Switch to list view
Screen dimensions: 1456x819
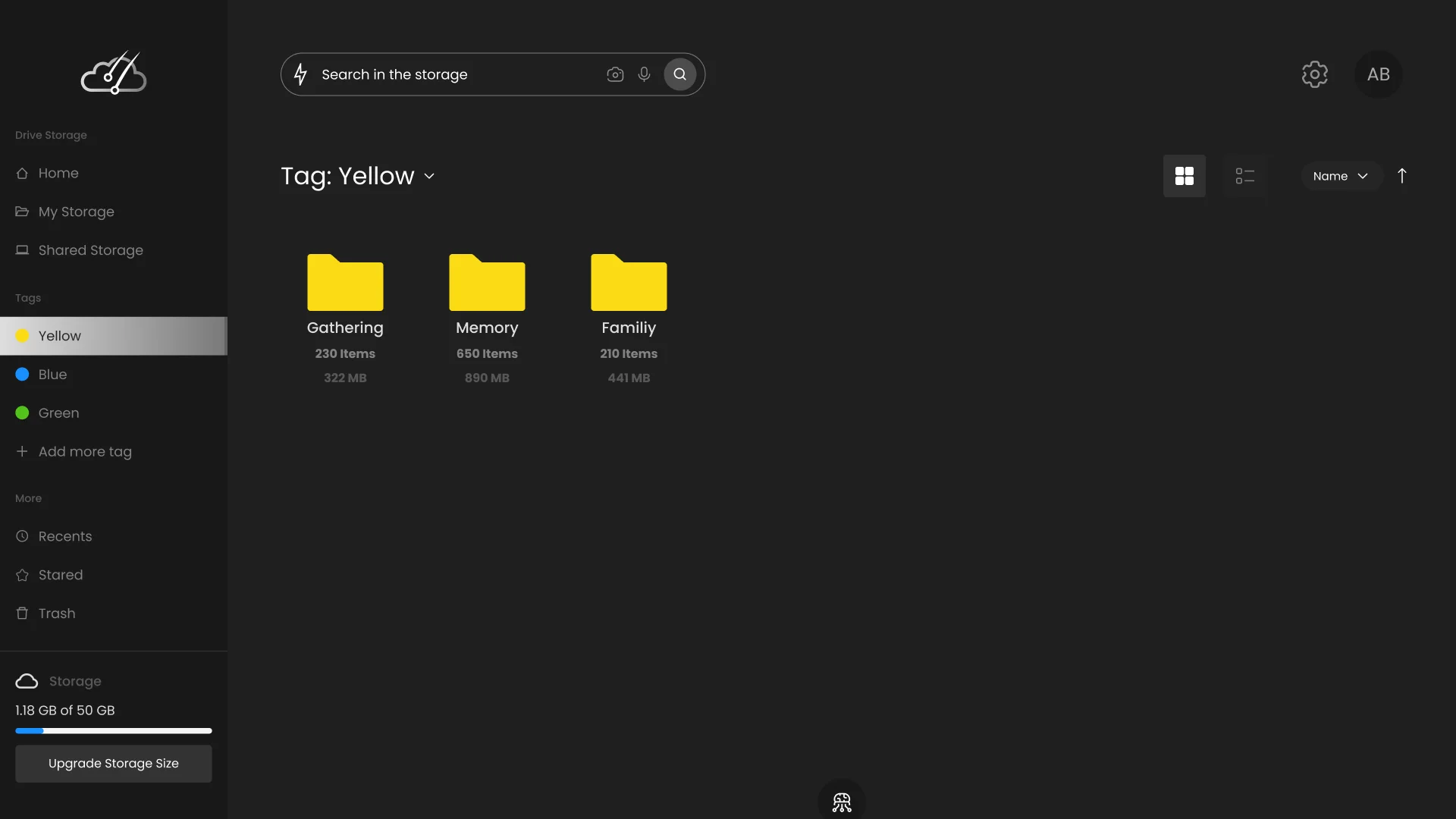pos(1245,176)
